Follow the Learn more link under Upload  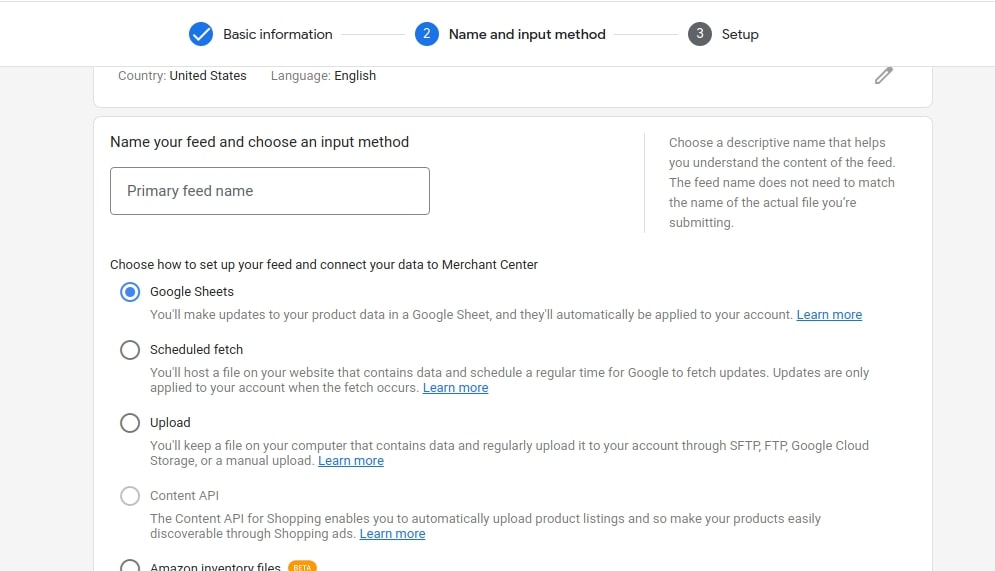pyautogui.click(x=350, y=461)
